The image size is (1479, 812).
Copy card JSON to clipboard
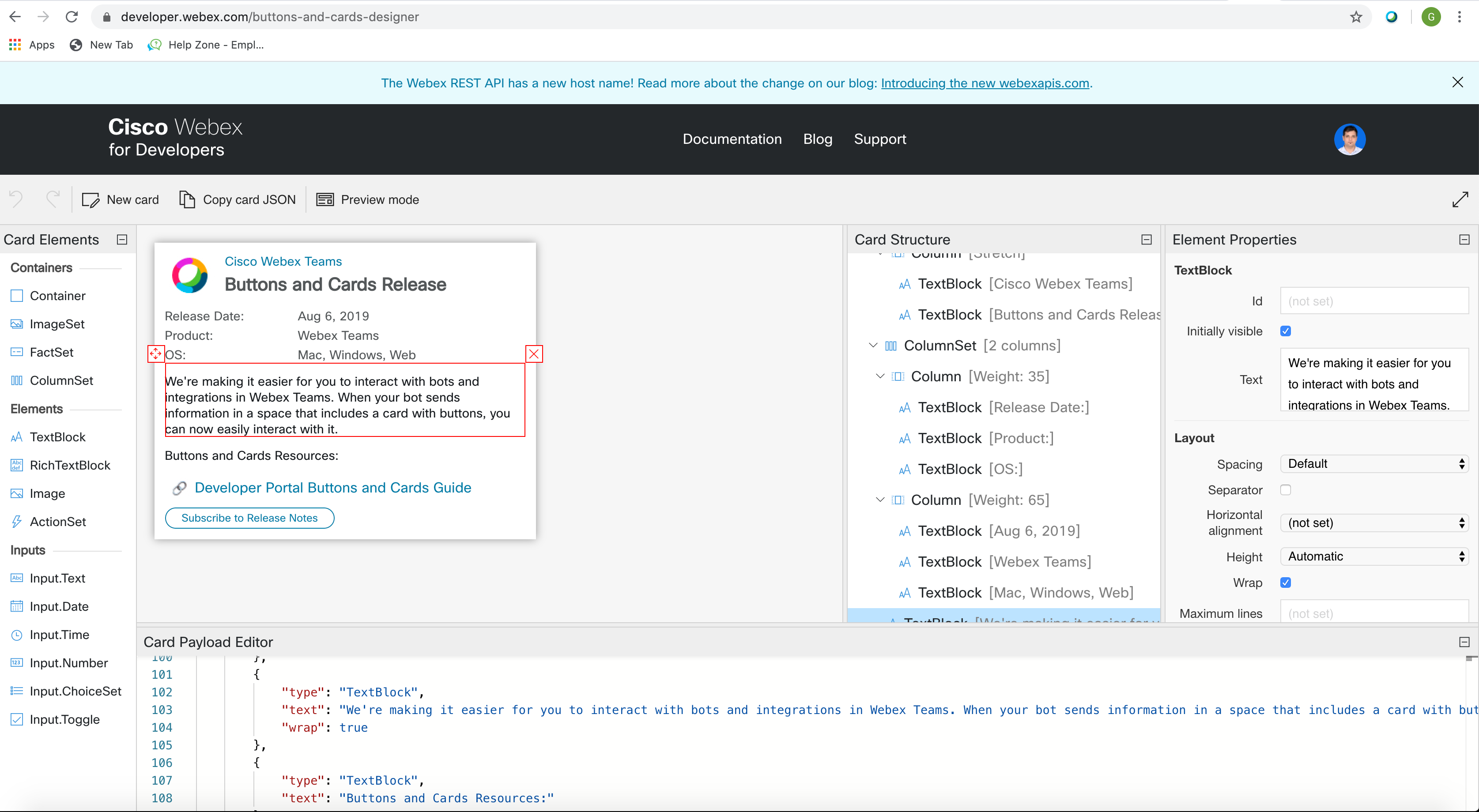[x=238, y=200]
